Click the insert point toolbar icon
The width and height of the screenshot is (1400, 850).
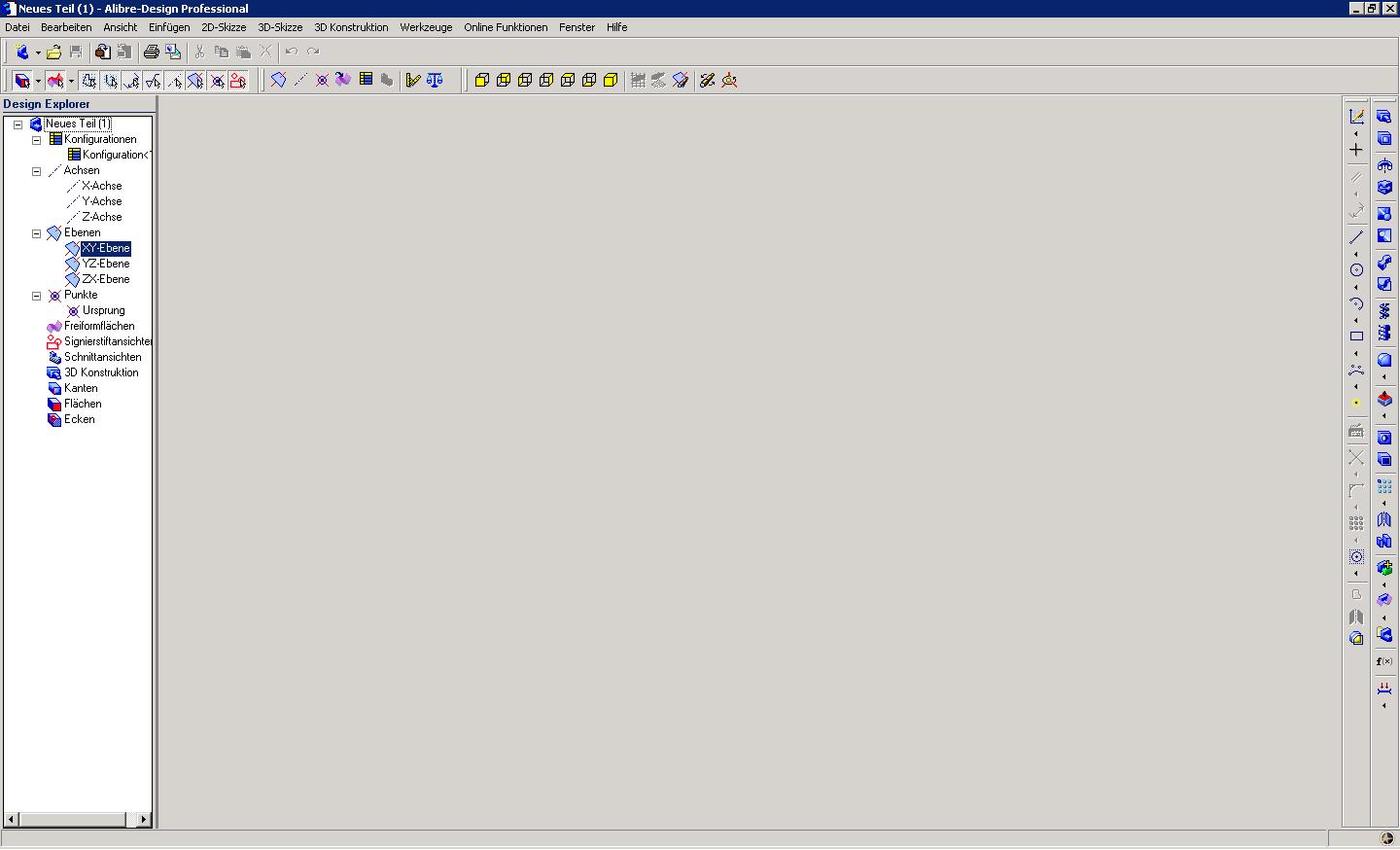322,81
